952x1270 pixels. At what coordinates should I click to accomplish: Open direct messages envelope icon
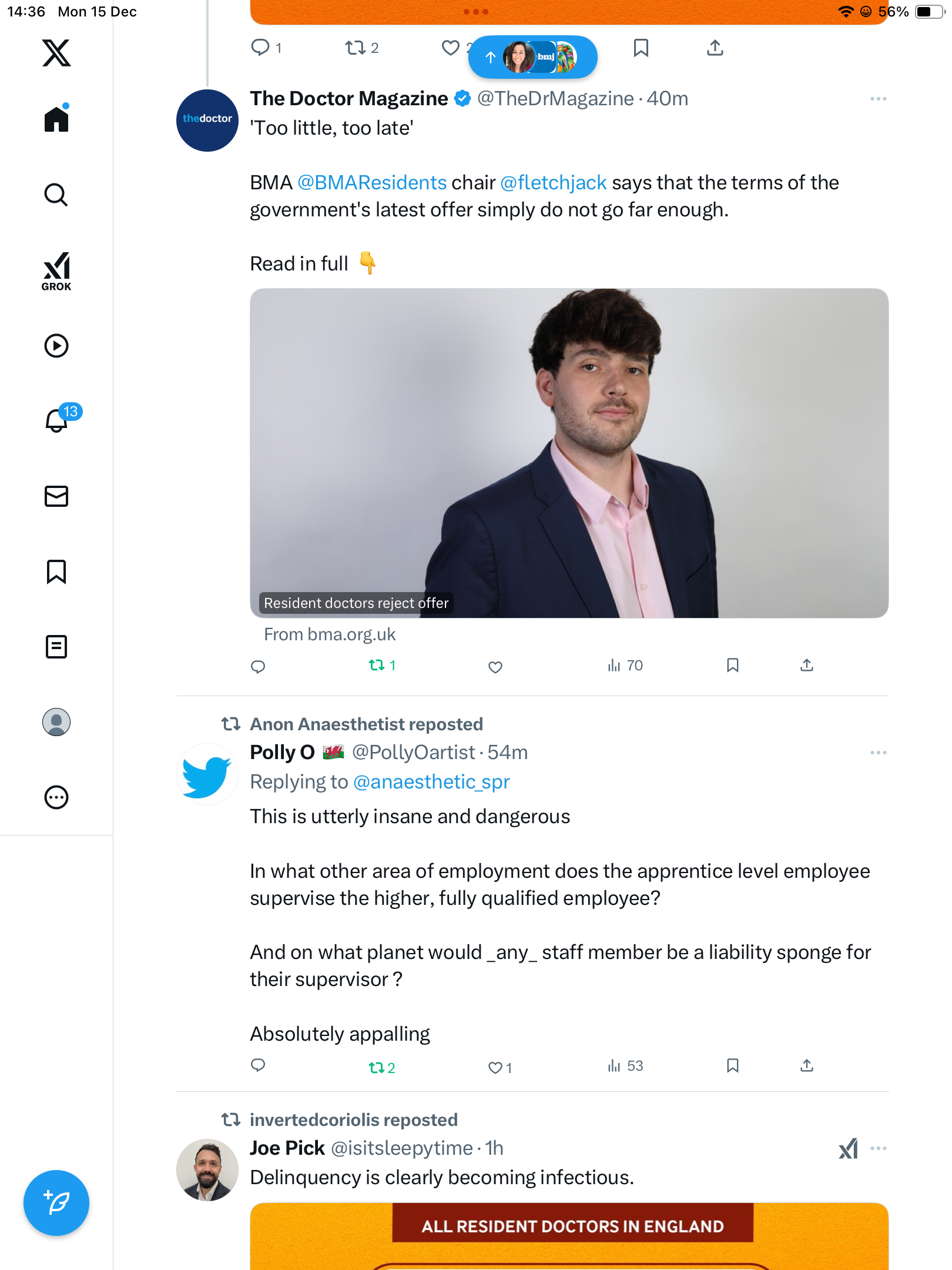click(x=56, y=496)
